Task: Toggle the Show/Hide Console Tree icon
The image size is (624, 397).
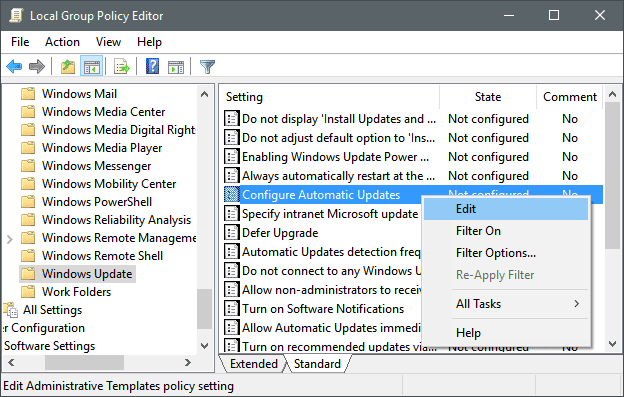Action: (92, 66)
